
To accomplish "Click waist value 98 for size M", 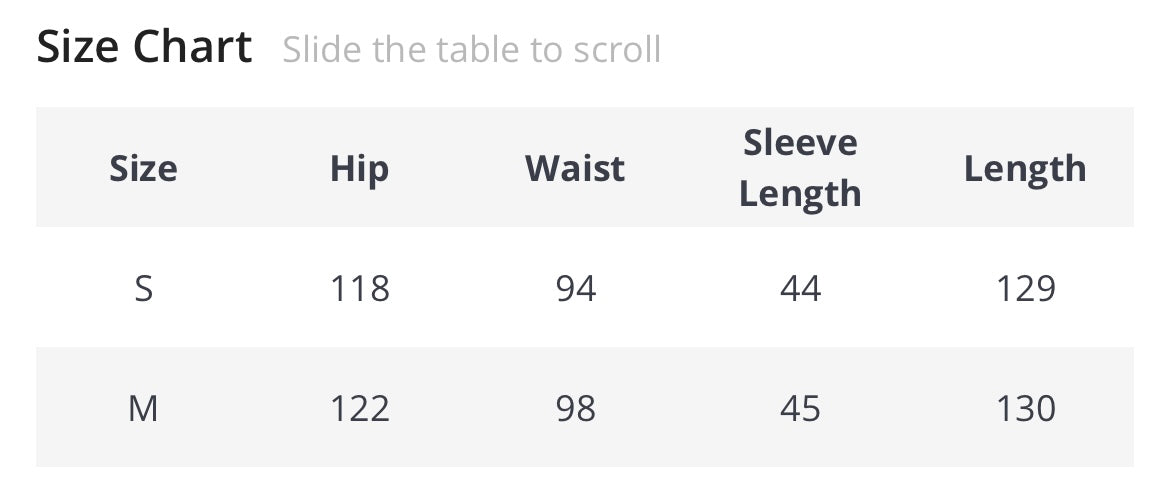I will [575, 408].
